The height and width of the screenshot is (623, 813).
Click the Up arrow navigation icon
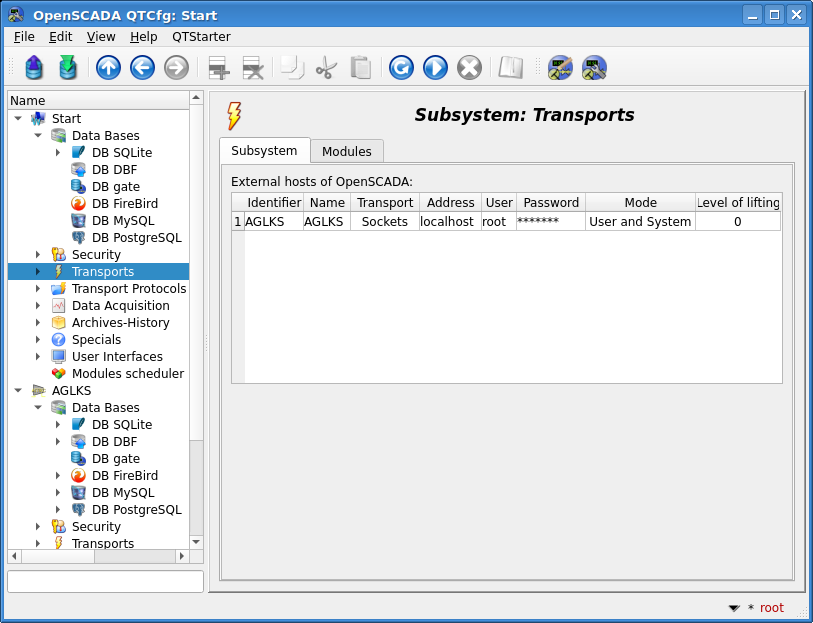[x=108, y=68]
